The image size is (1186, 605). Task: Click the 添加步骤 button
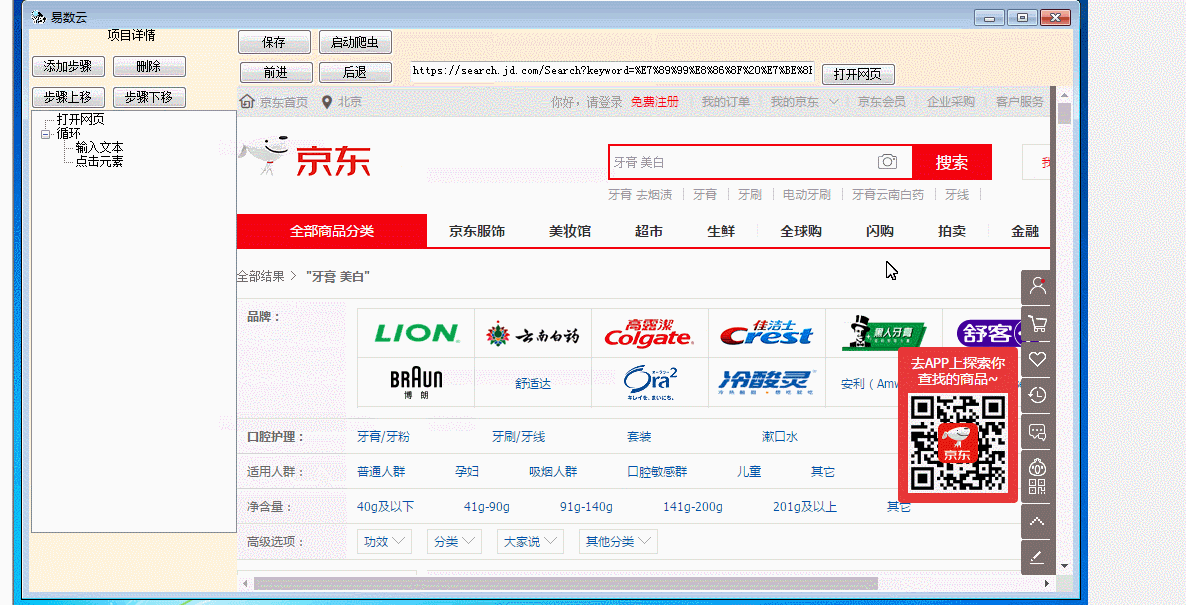click(x=68, y=67)
